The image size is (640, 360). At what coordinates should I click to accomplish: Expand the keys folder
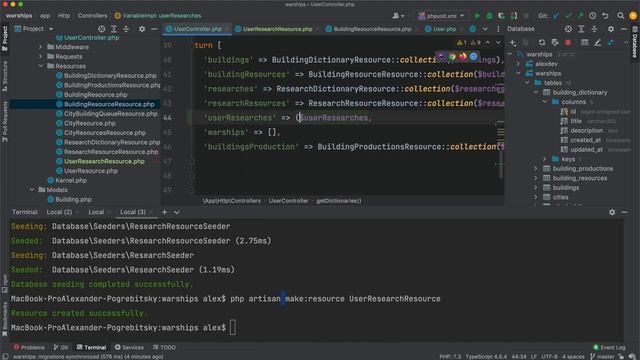pyautogui.click(x=544, y=159)
